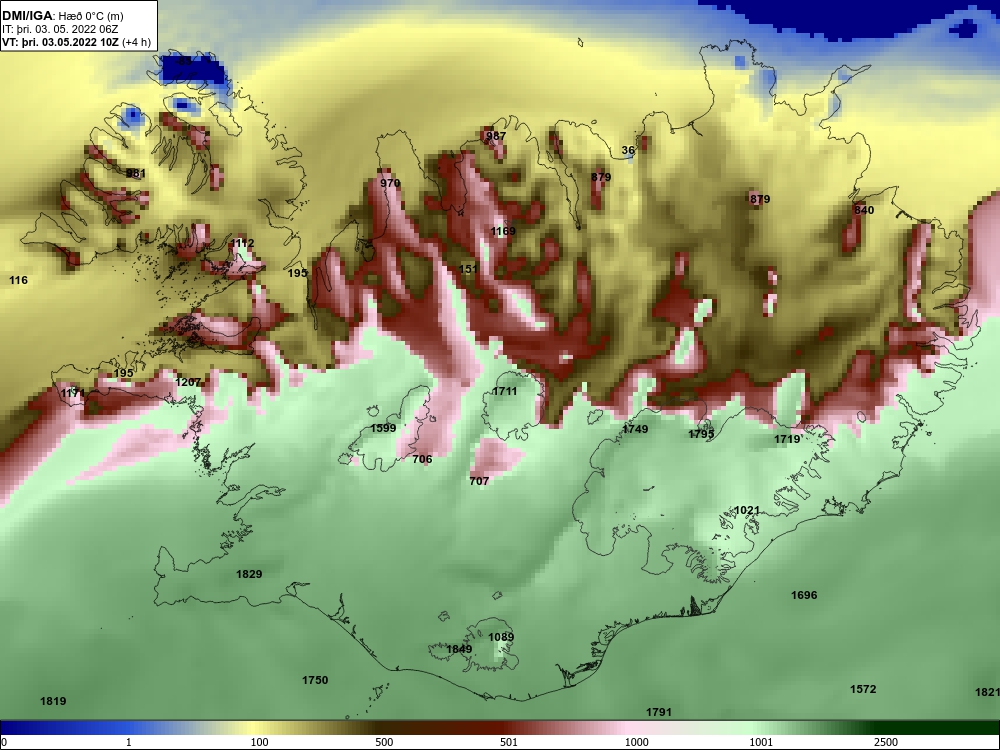Click the map value 707
Screen dimensions: 1000x750
[x=479, y=481]
